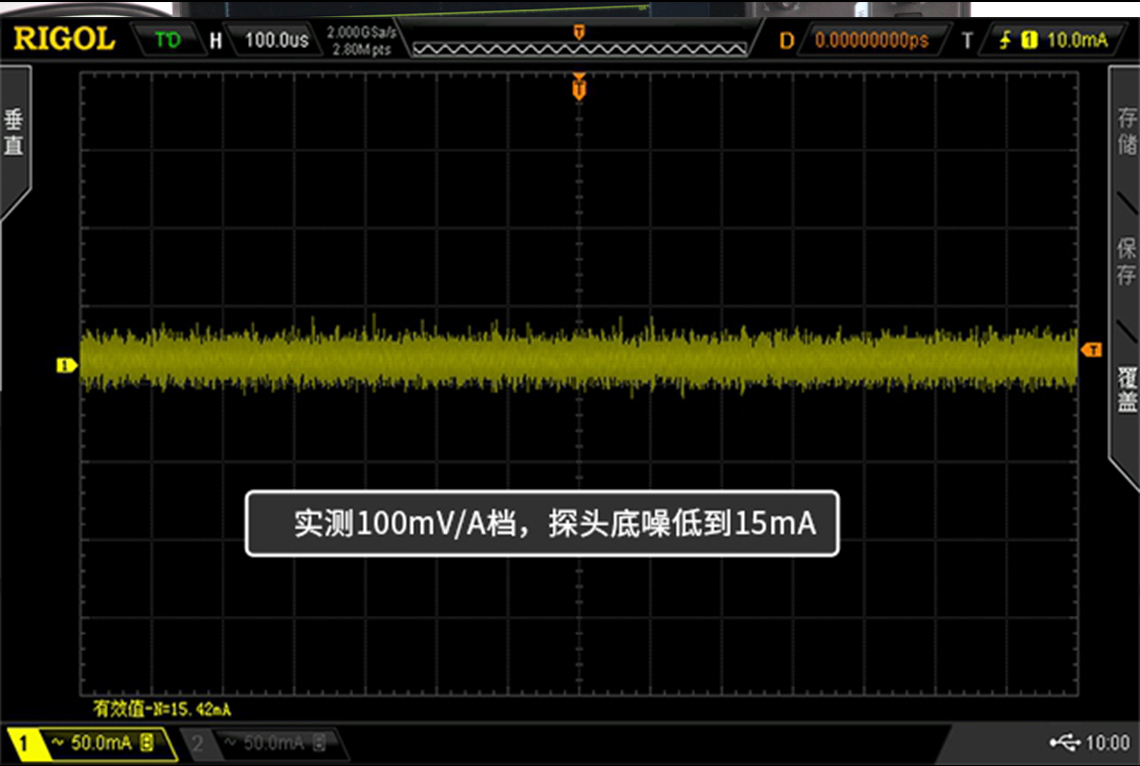Screen dimensions: 1140x766
Task: Click the rising edge trigger icon
Action: (x=1005, y=40)
